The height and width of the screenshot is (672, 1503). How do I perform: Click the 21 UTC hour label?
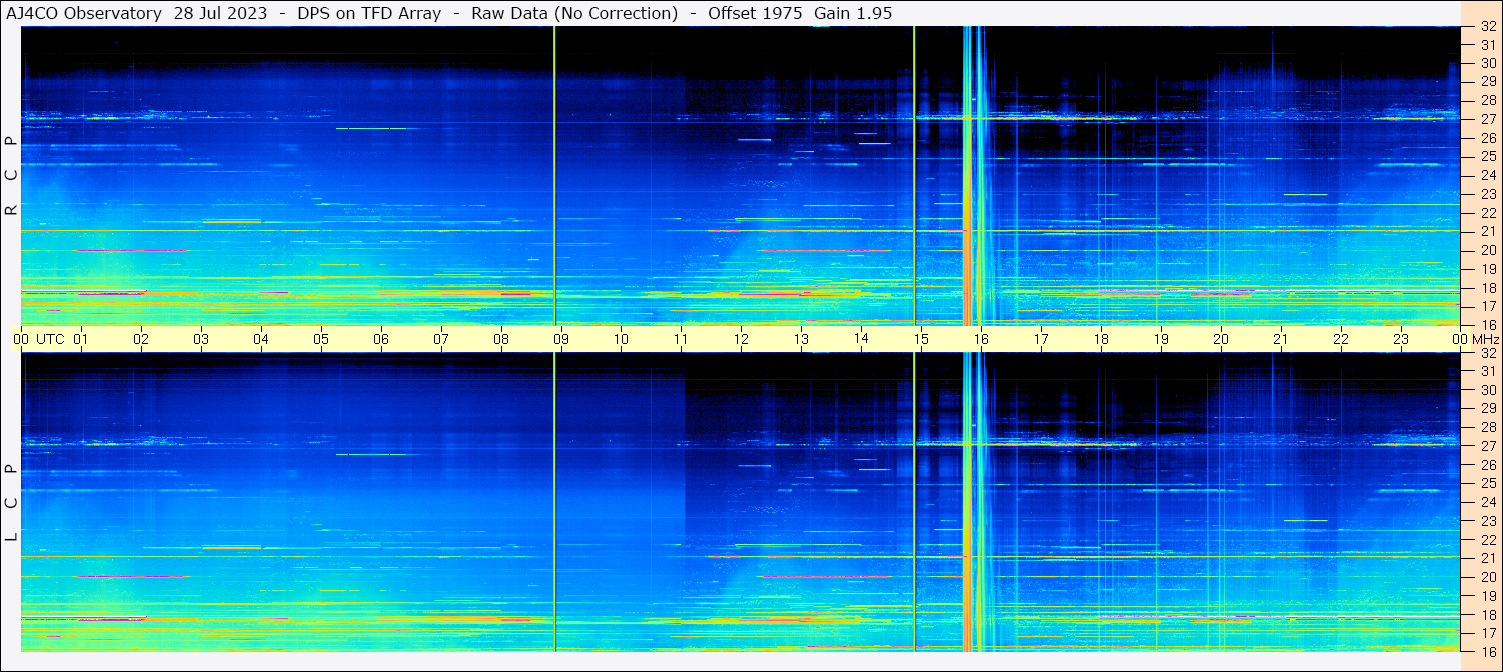point(1281,339)
